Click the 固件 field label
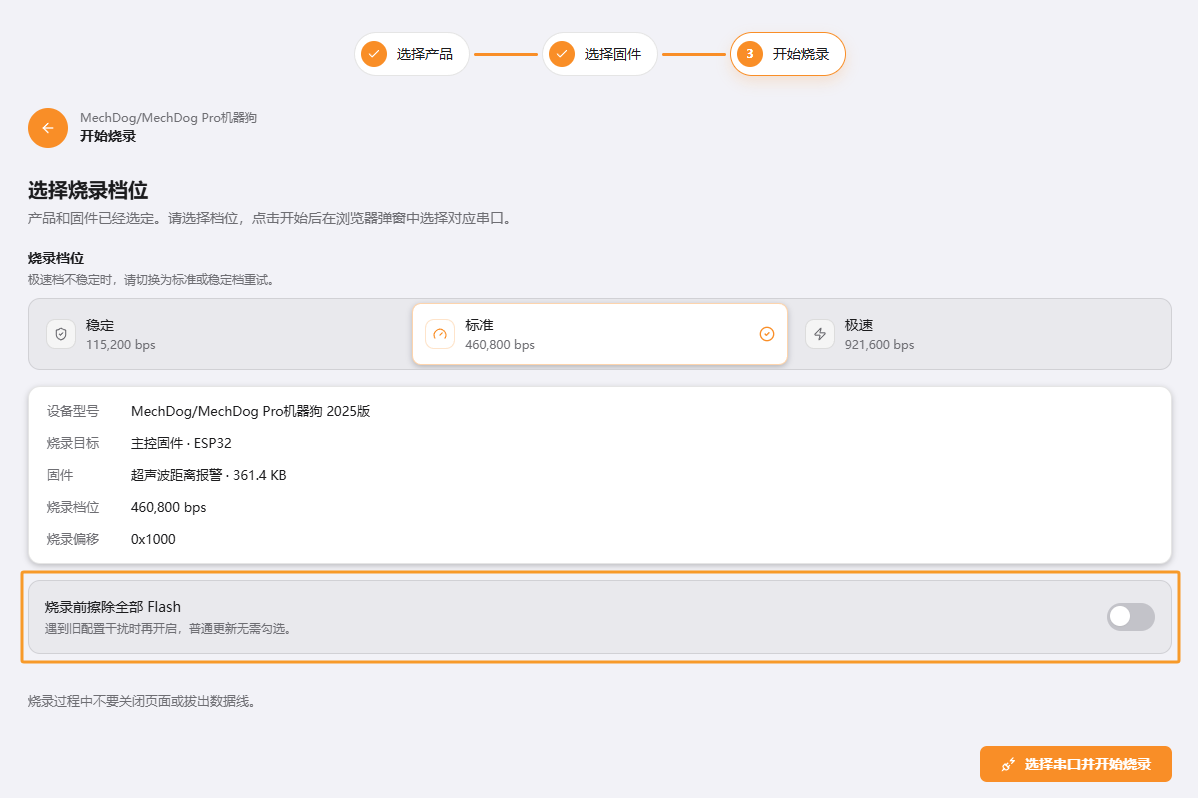Screen dimensions: 1198x798 pyautogui.click(x=60, y=475)
